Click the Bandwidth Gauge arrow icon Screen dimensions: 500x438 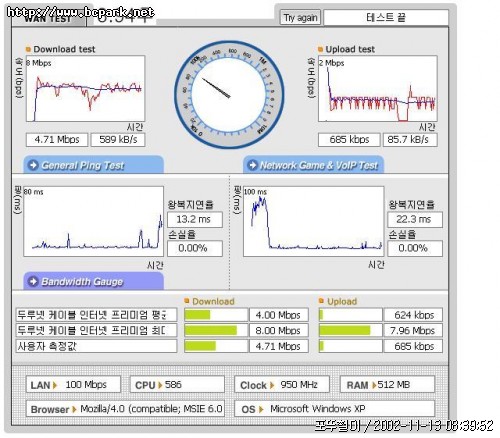[x=33, y=281]
